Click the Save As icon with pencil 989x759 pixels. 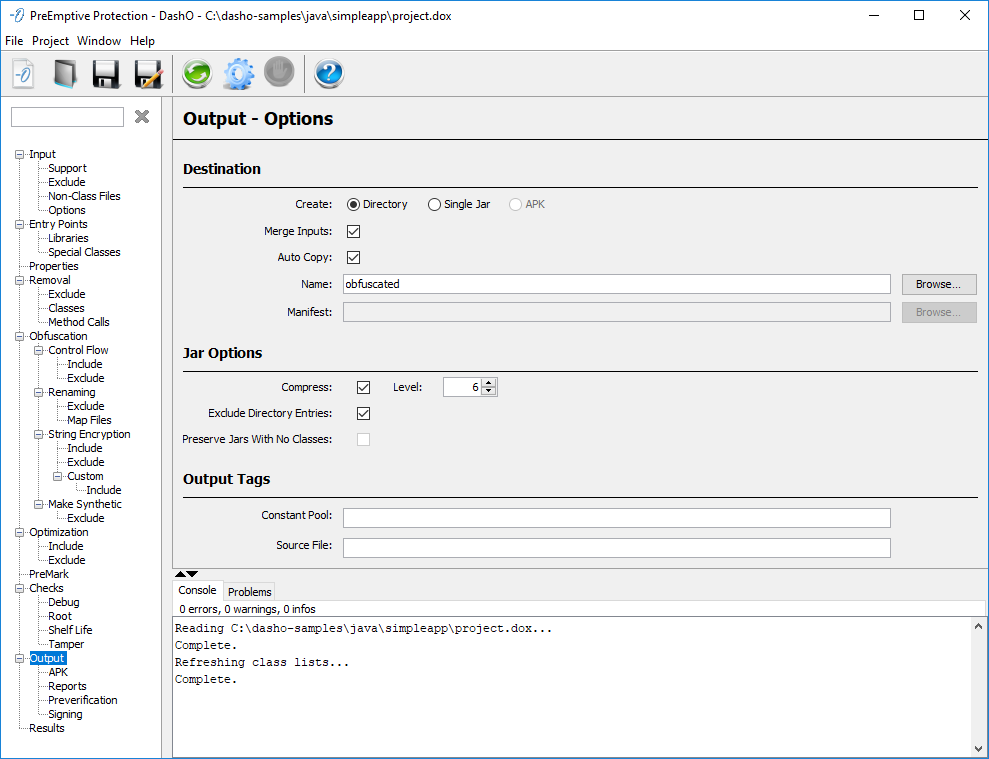tap(148, 74)
